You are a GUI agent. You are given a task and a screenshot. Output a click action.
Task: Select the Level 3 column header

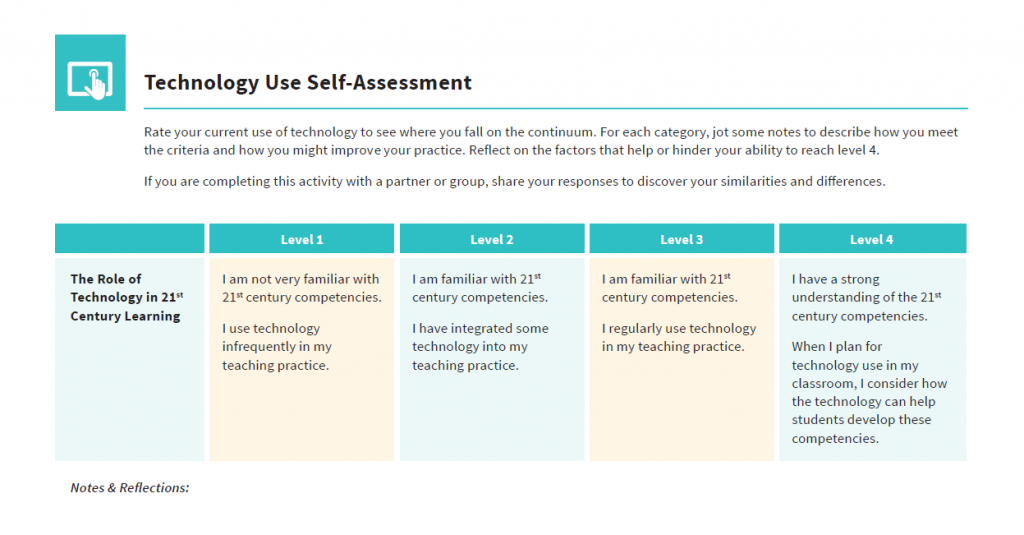coord(682,240)
